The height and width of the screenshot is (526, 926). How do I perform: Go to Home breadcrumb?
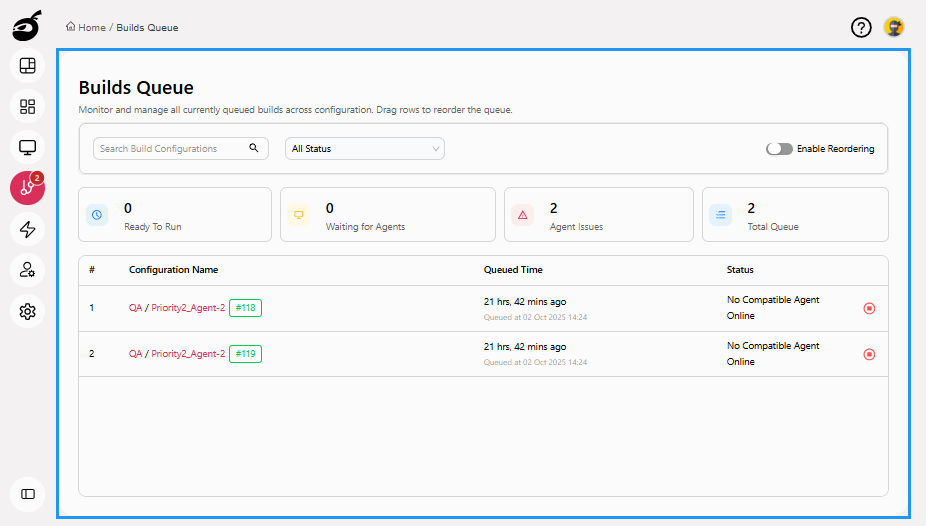(x=91, y=27)
